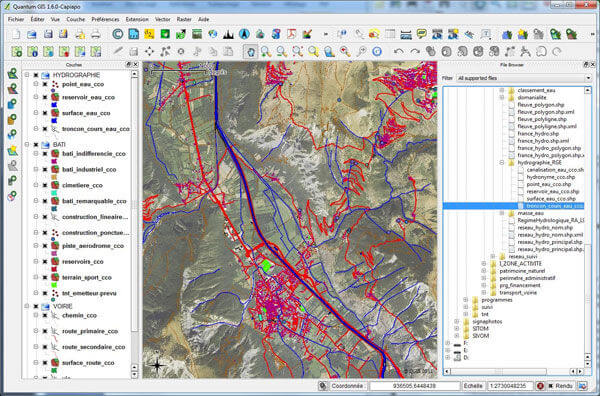Expand the SITOM folder
This screenshot has height=396, width=600.
[457, 329]
